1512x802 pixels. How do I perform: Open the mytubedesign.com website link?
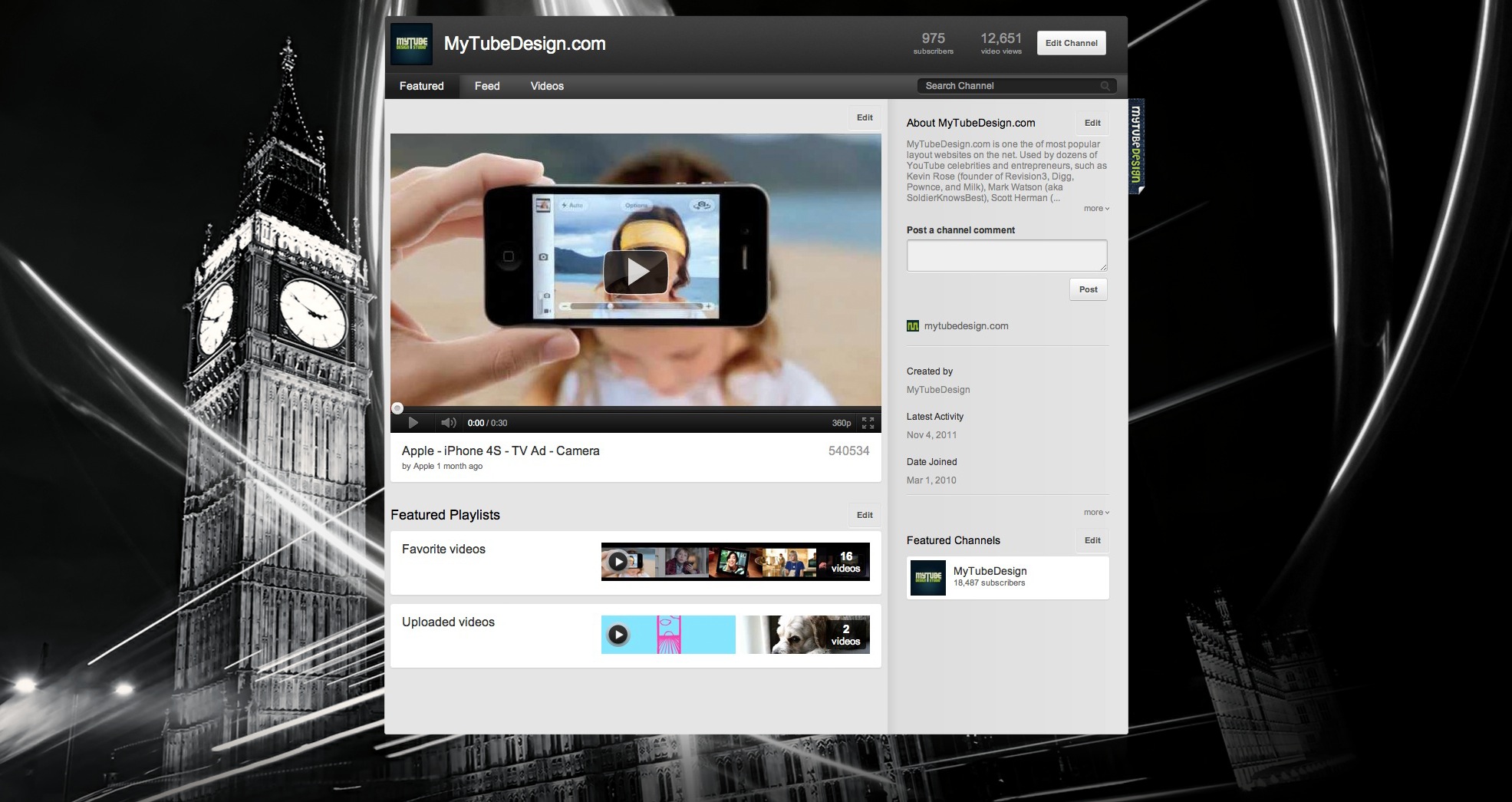pos(967,326)
